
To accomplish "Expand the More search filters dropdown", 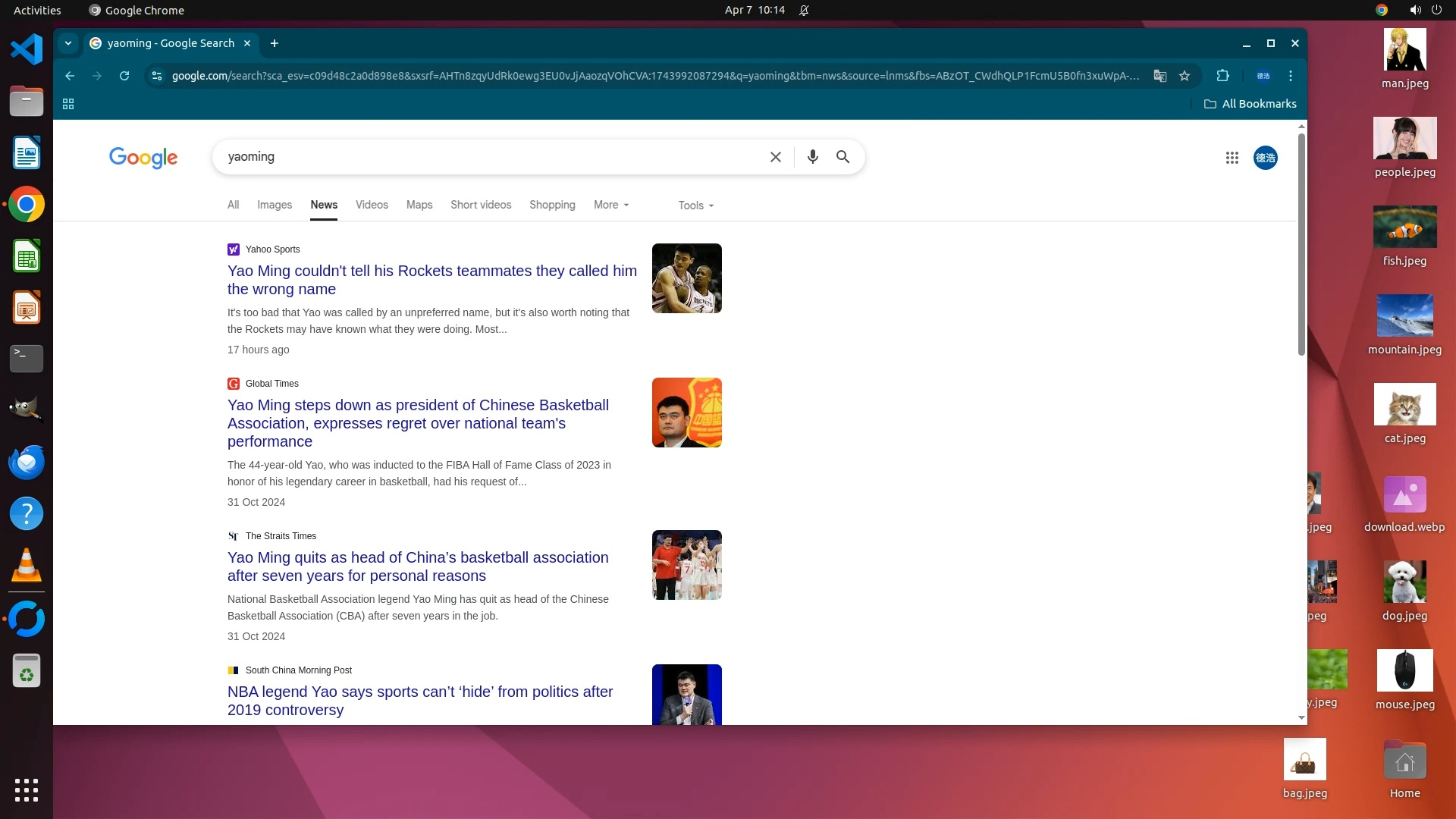I will 611,205.
